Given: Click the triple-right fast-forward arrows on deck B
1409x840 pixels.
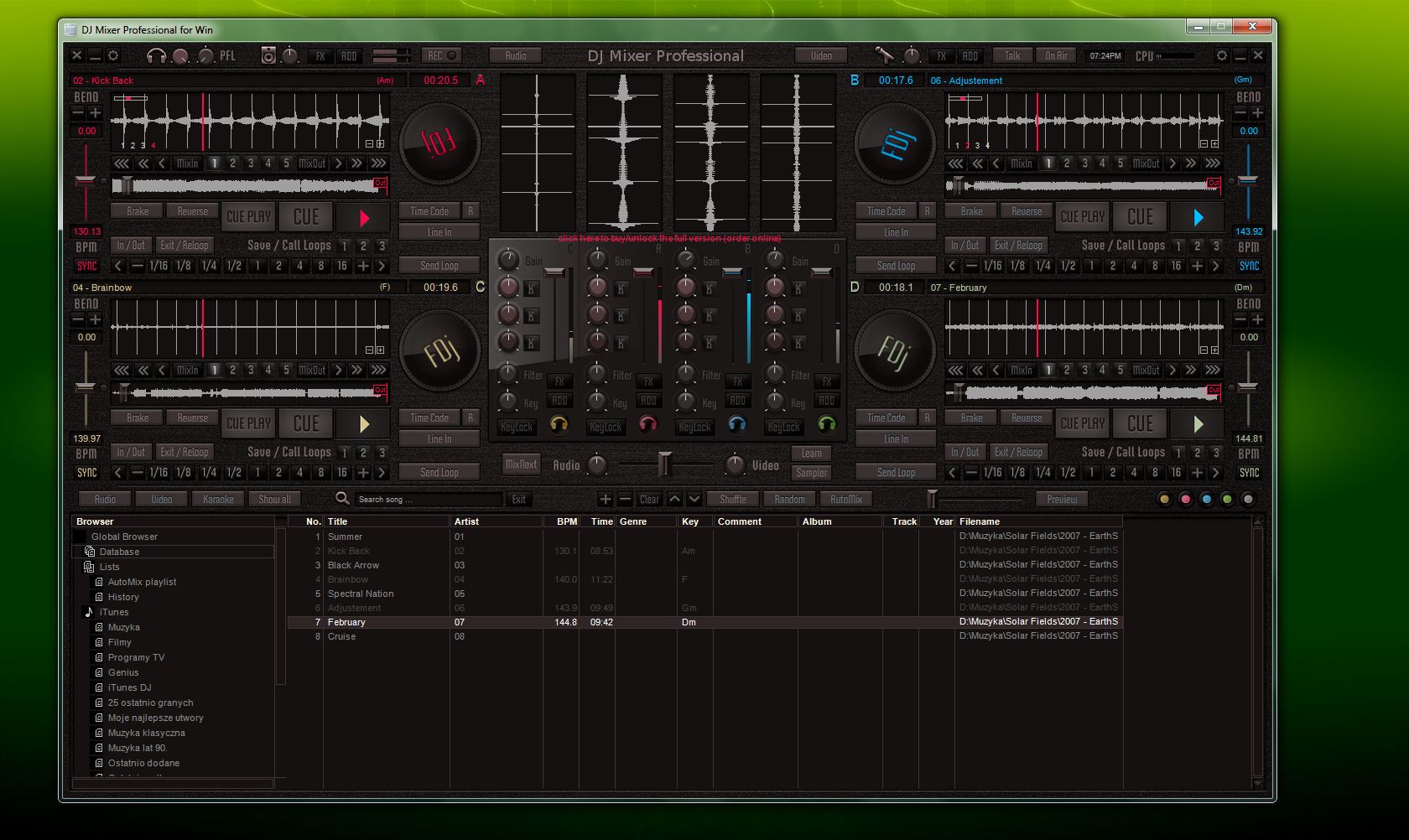Looking at the screenshot, I should coord(1213,163).
